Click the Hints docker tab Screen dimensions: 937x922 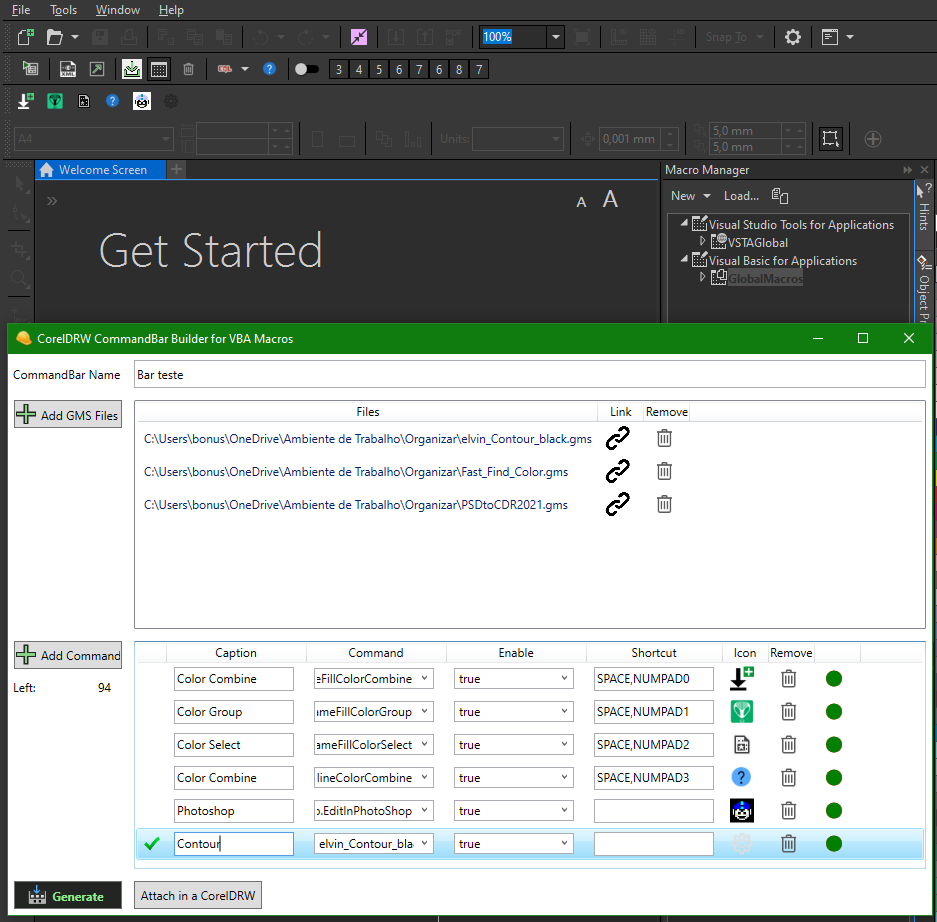point(924,207)
